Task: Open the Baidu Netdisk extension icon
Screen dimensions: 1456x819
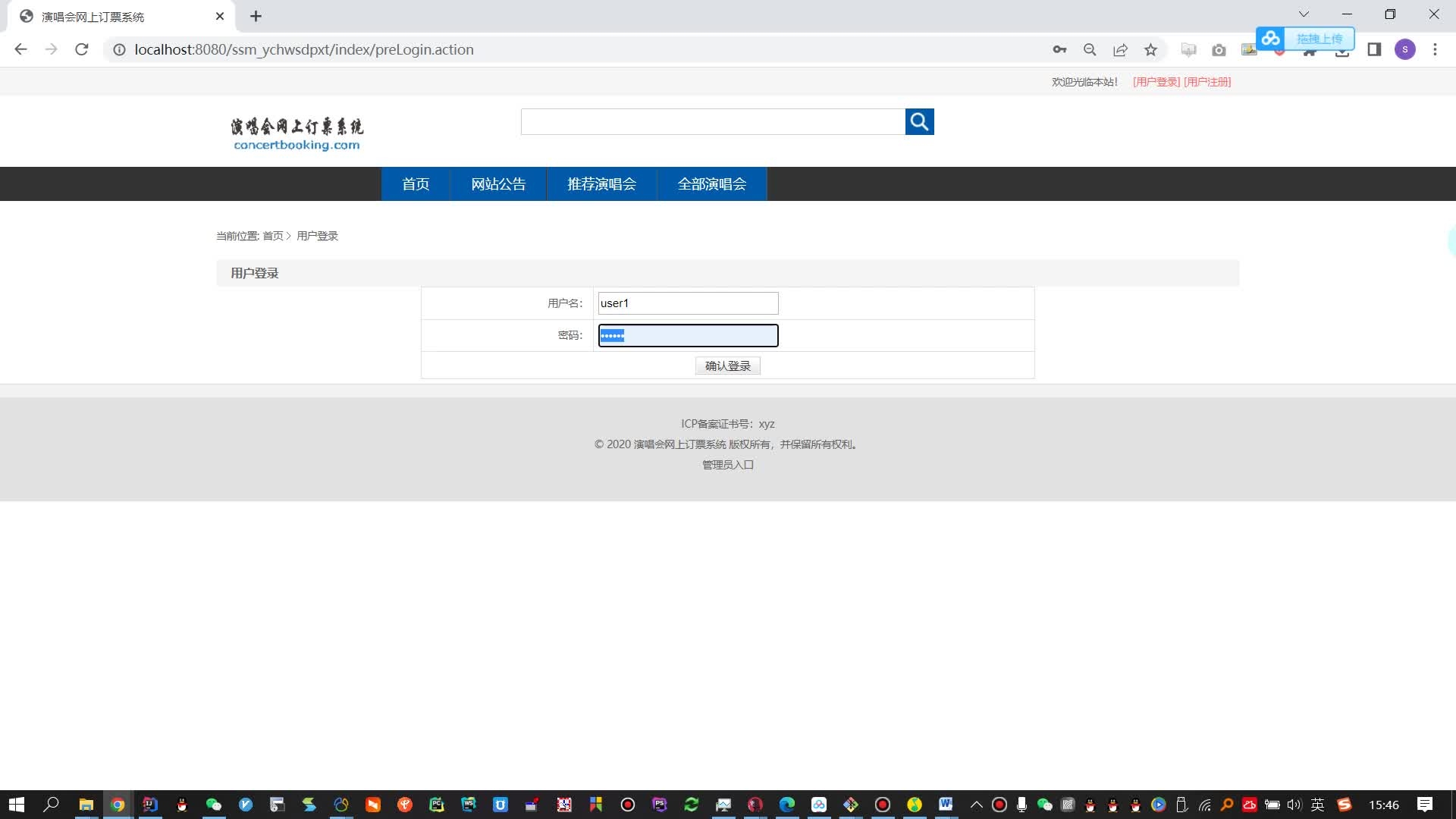Action: (x=1271, y=38)
